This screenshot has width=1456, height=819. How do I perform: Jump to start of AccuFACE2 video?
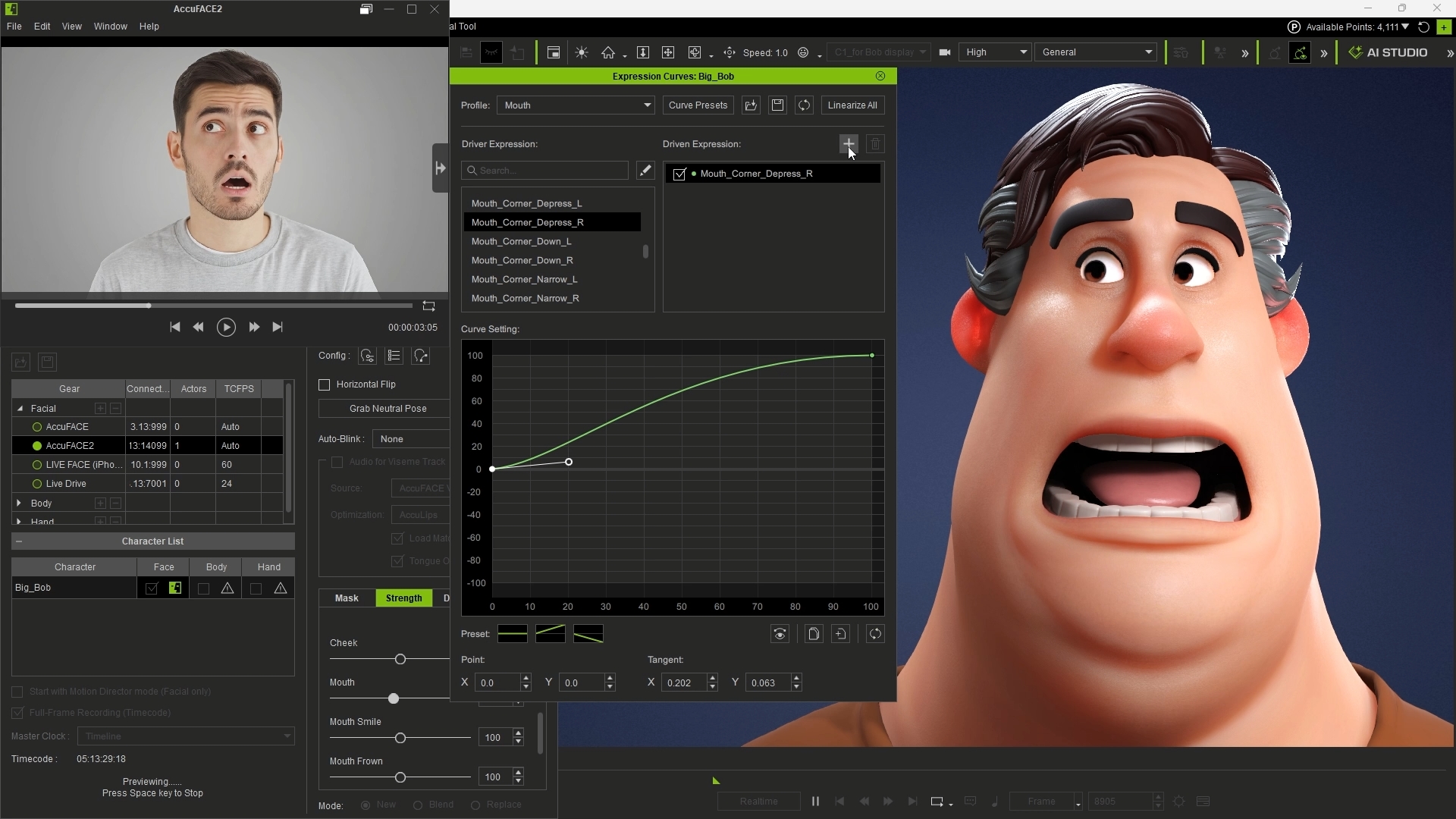175,327
